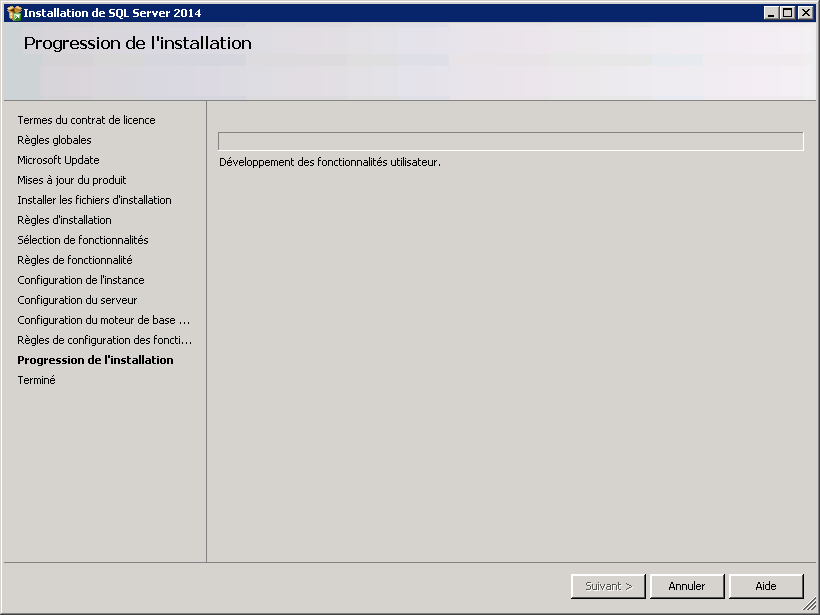Select Configuration du moteur de base step
The height and width of the screenshot is (615, 820).
click(103, 320)
